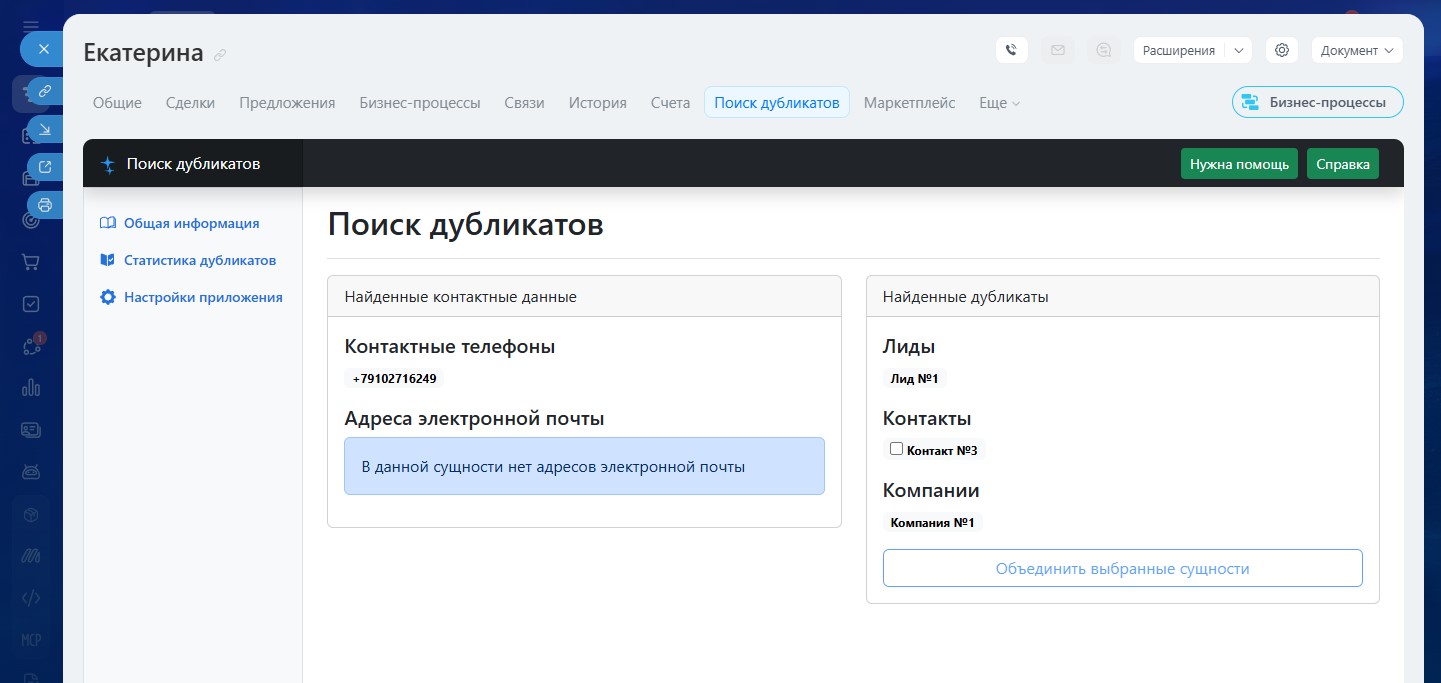Click the phone number +79102716249
Image resolution: width=1441 pixels, height=683 pixels.
(394, 379)
